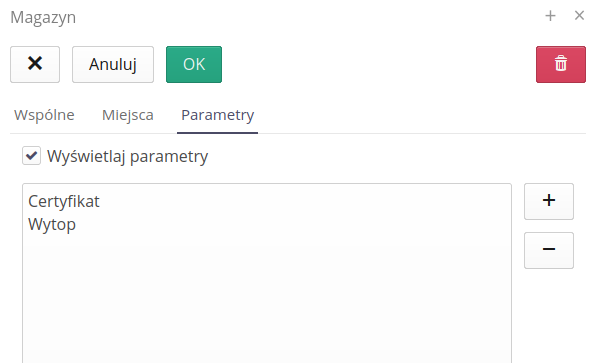Click the empty tab strip right of Parametry
594x363 pixels.
[x=422, y=115]
